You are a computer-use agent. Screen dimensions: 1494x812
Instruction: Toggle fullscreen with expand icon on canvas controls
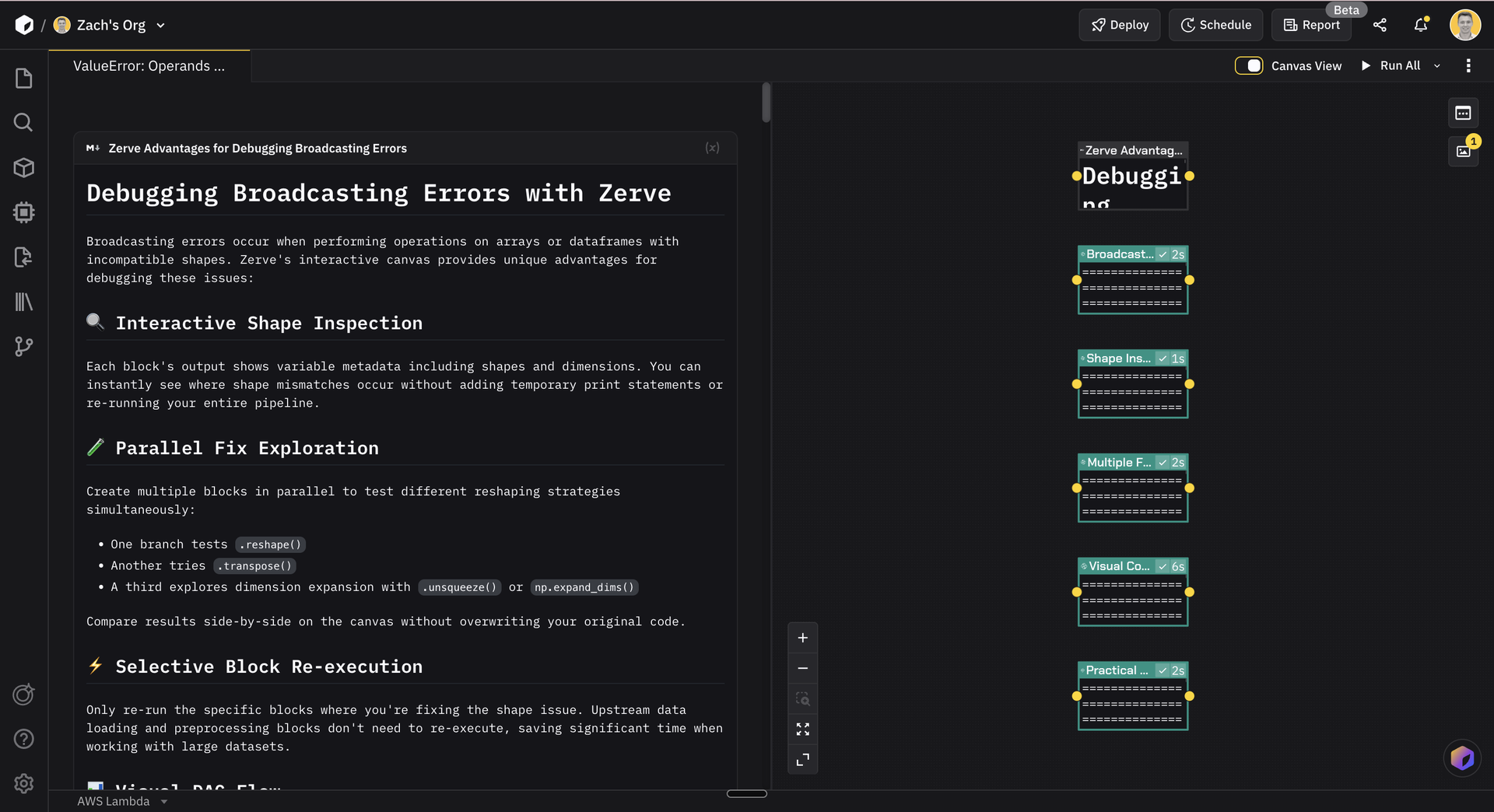coord(803,729)
